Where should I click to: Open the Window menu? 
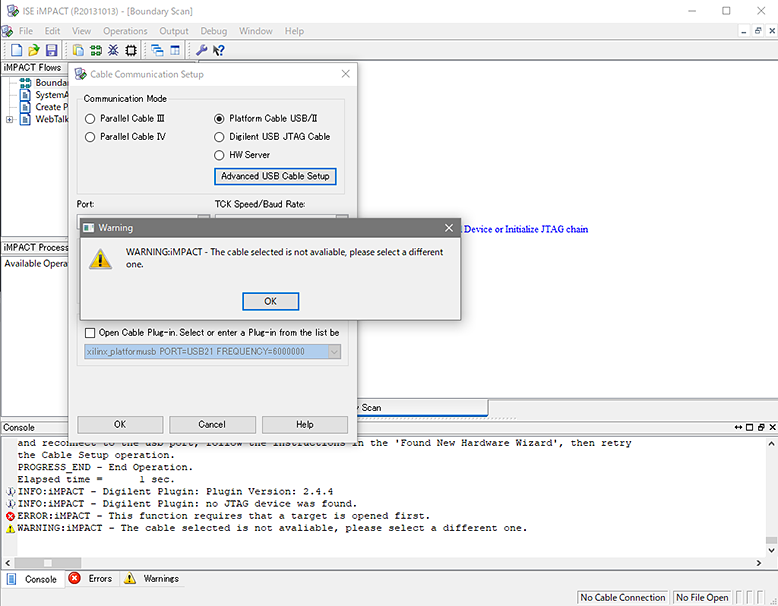[256, 31]
